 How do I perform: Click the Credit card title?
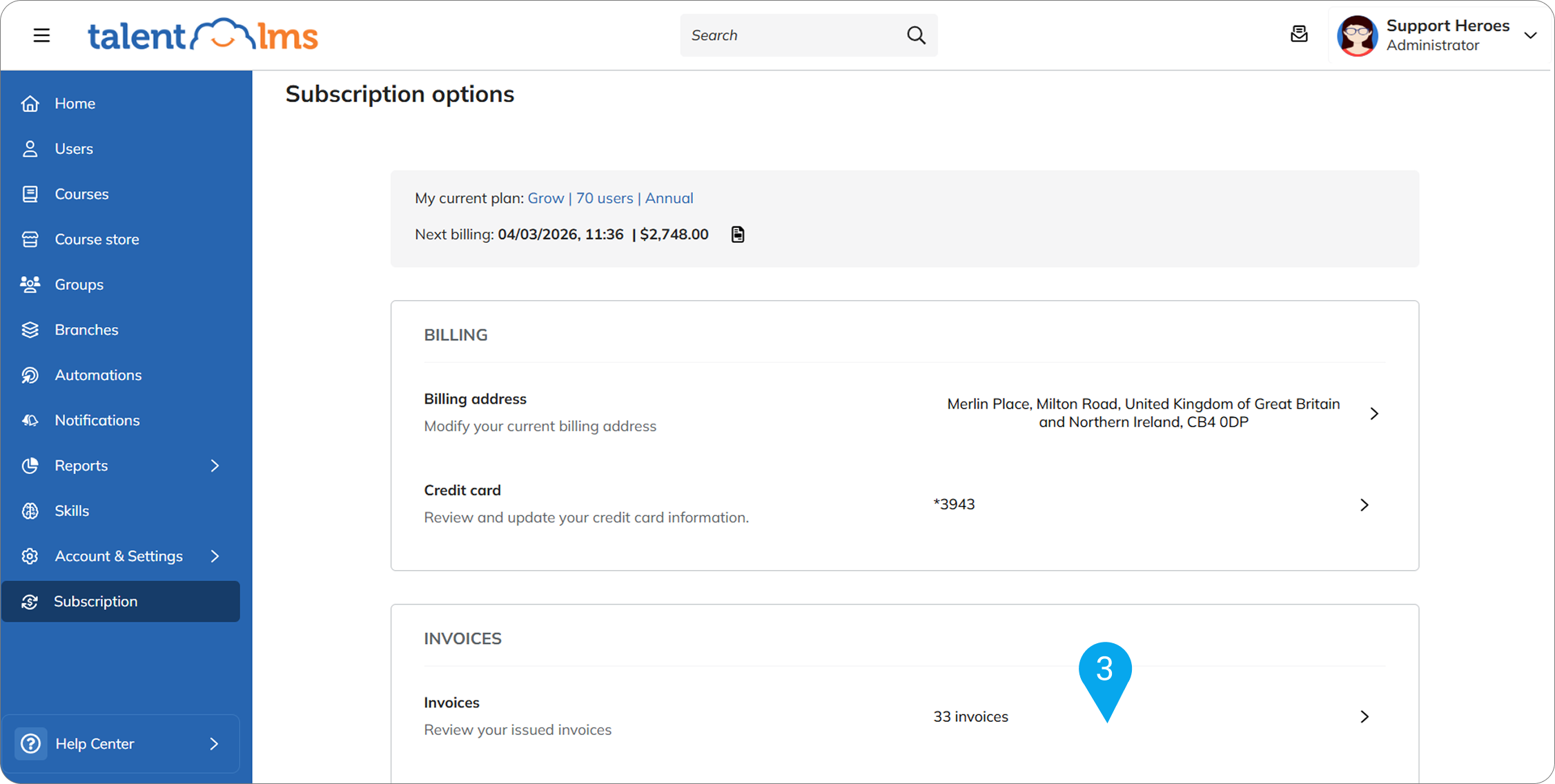(462, 490)
